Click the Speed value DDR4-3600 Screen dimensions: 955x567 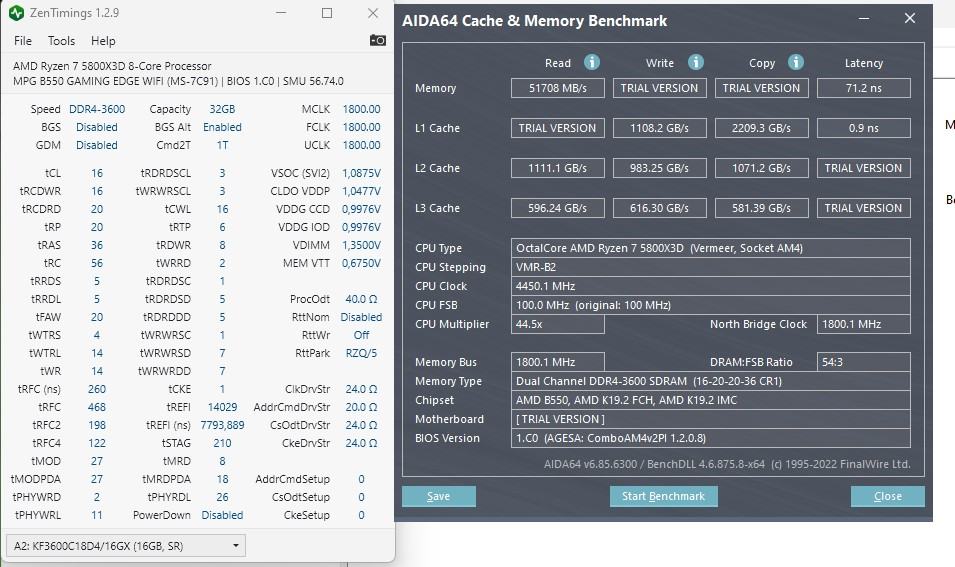97,109
